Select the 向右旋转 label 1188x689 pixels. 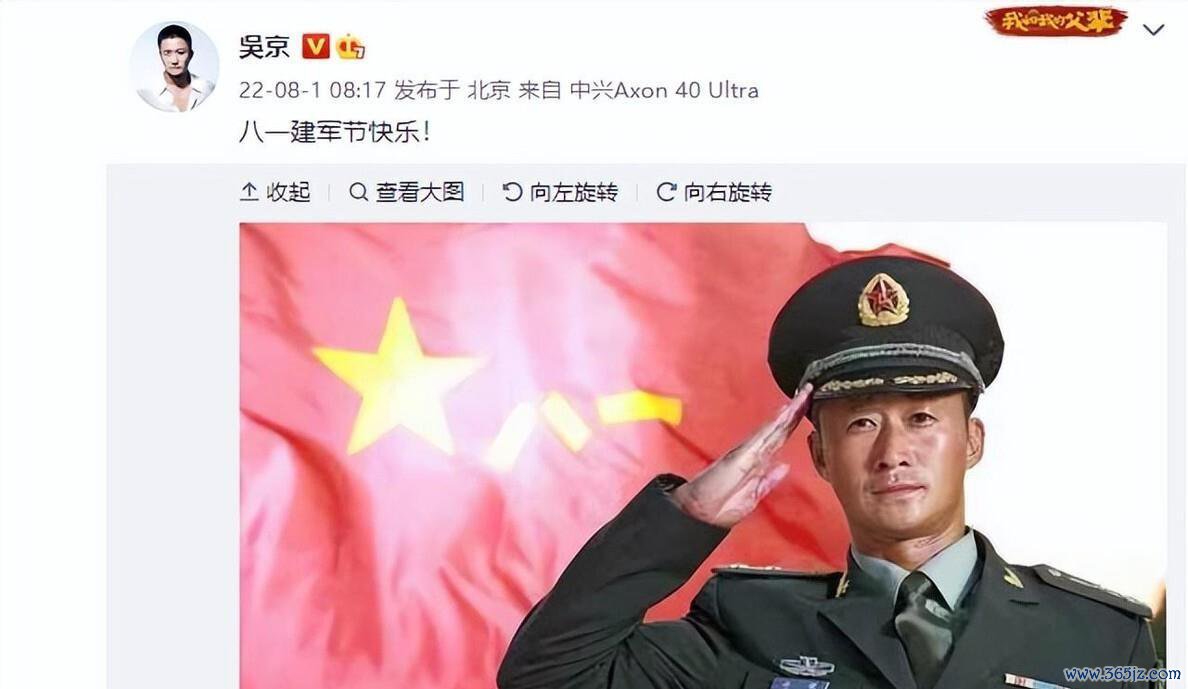[x=727, y=192]
